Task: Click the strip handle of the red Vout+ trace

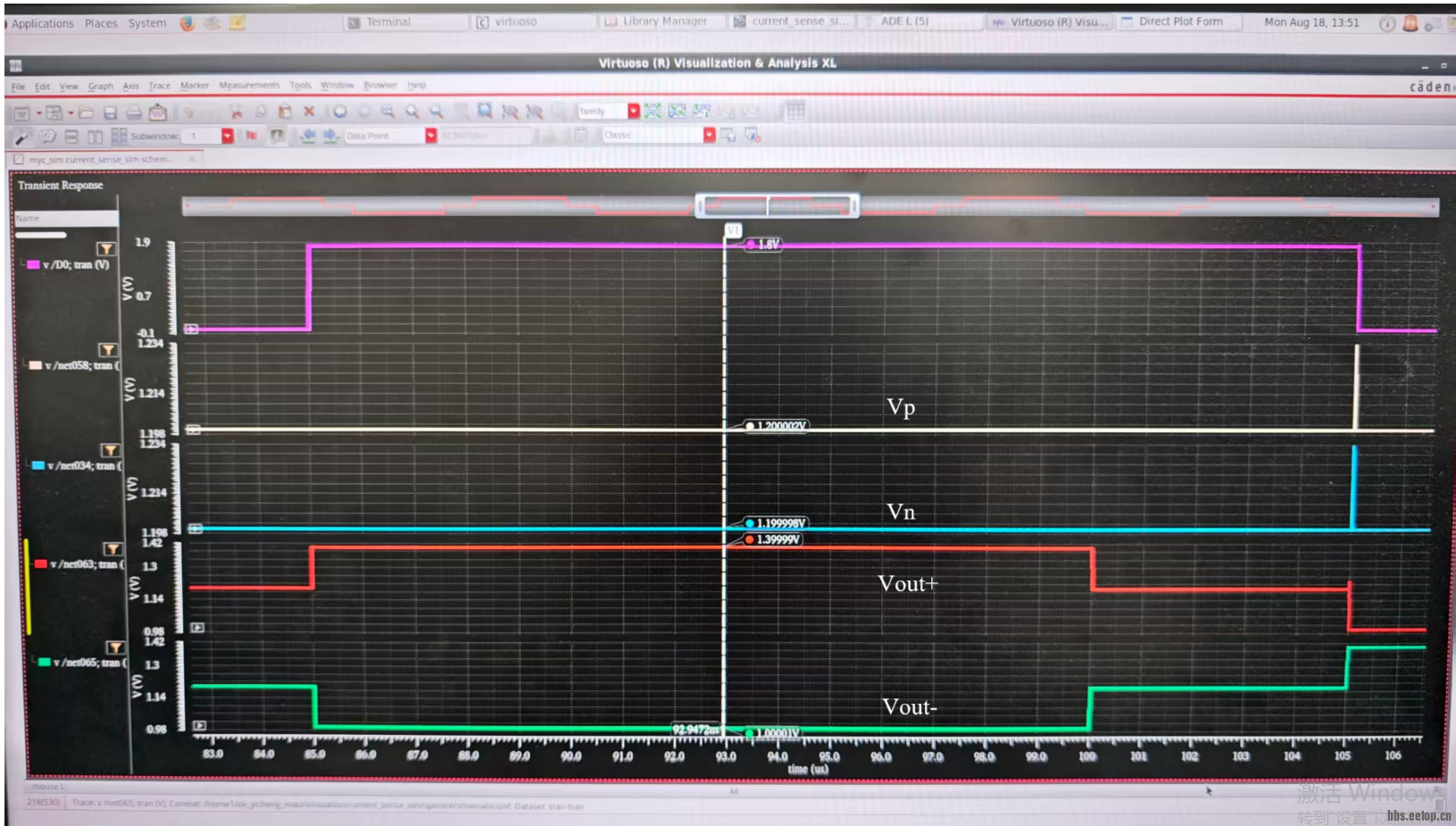Action: [198, 628]
